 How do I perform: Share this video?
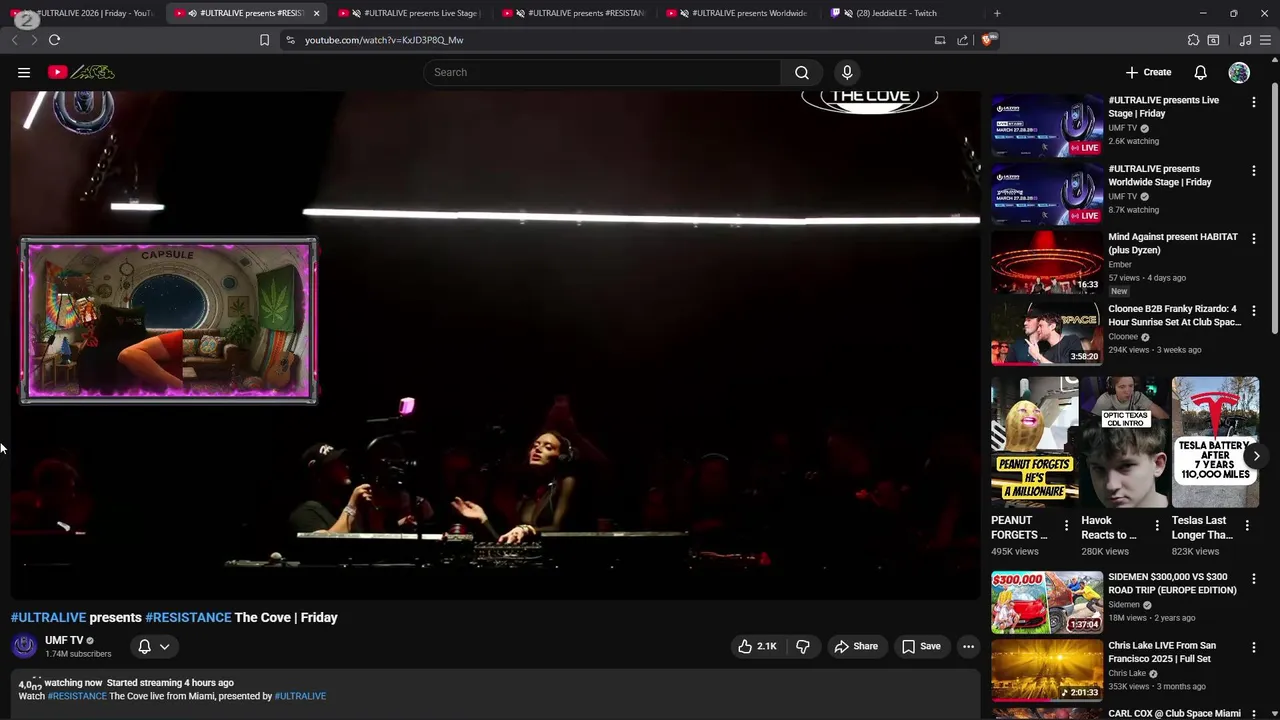point(856,646)
